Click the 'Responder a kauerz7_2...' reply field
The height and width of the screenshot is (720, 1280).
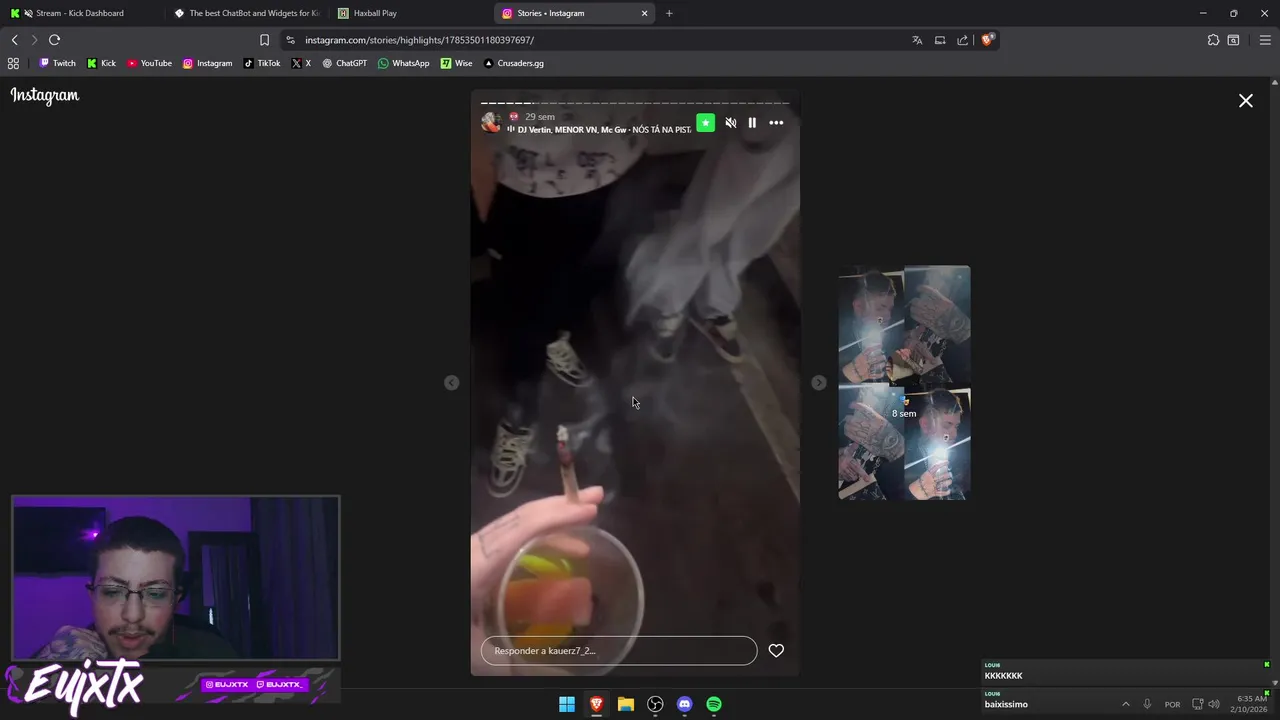point(619,650)
